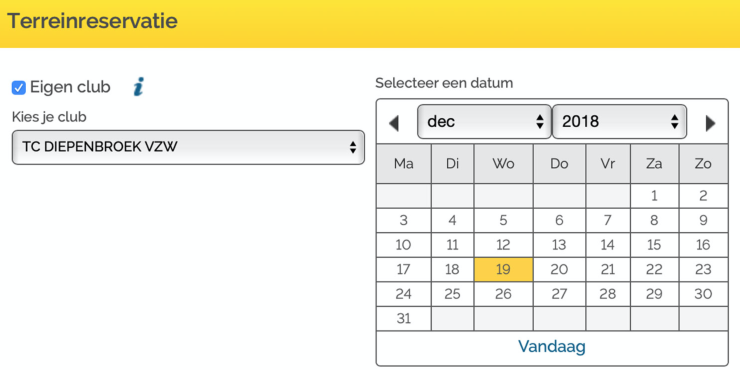Viewport: 740px width, 370px height.
Task: Uncheck the Eigen club checkbox
Action: pos(18,88)
